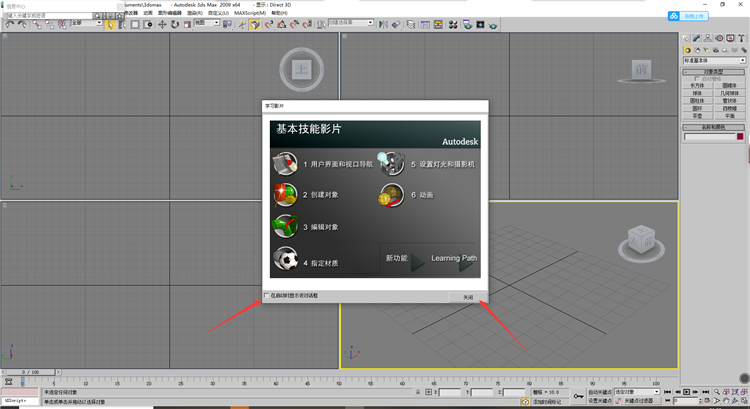Choose the Select and Rotate tool
This screenshot has height=409, width=750.
coord(175,24)
